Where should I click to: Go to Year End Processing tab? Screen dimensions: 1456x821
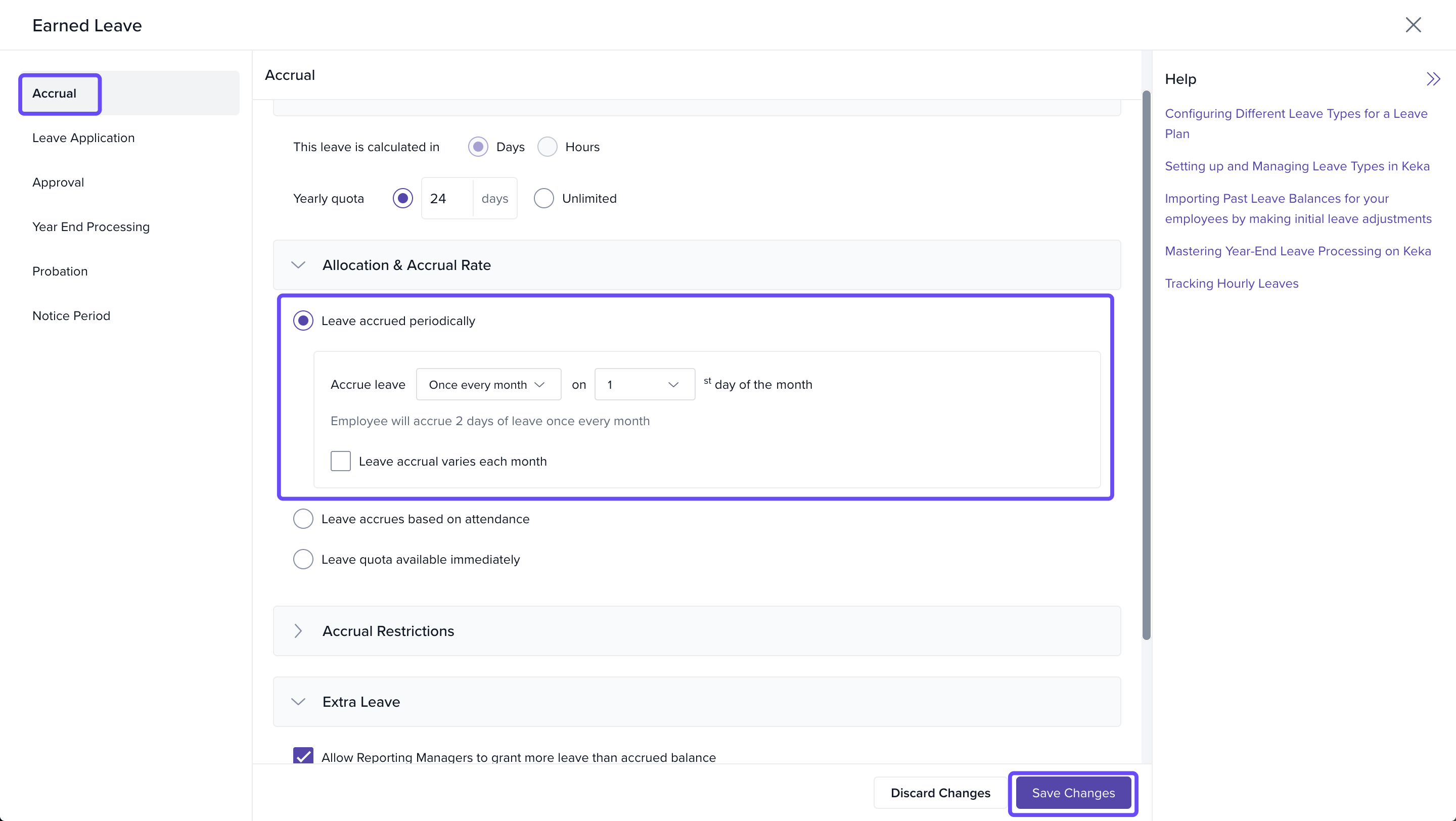[90, 227]
